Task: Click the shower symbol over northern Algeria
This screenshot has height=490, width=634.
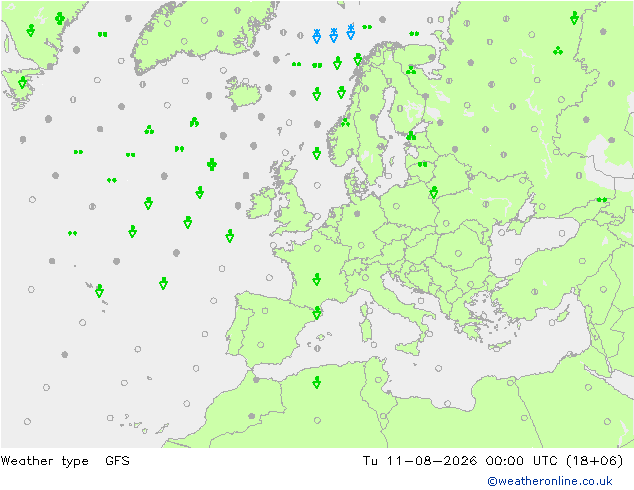Action: tap(317, 382)
